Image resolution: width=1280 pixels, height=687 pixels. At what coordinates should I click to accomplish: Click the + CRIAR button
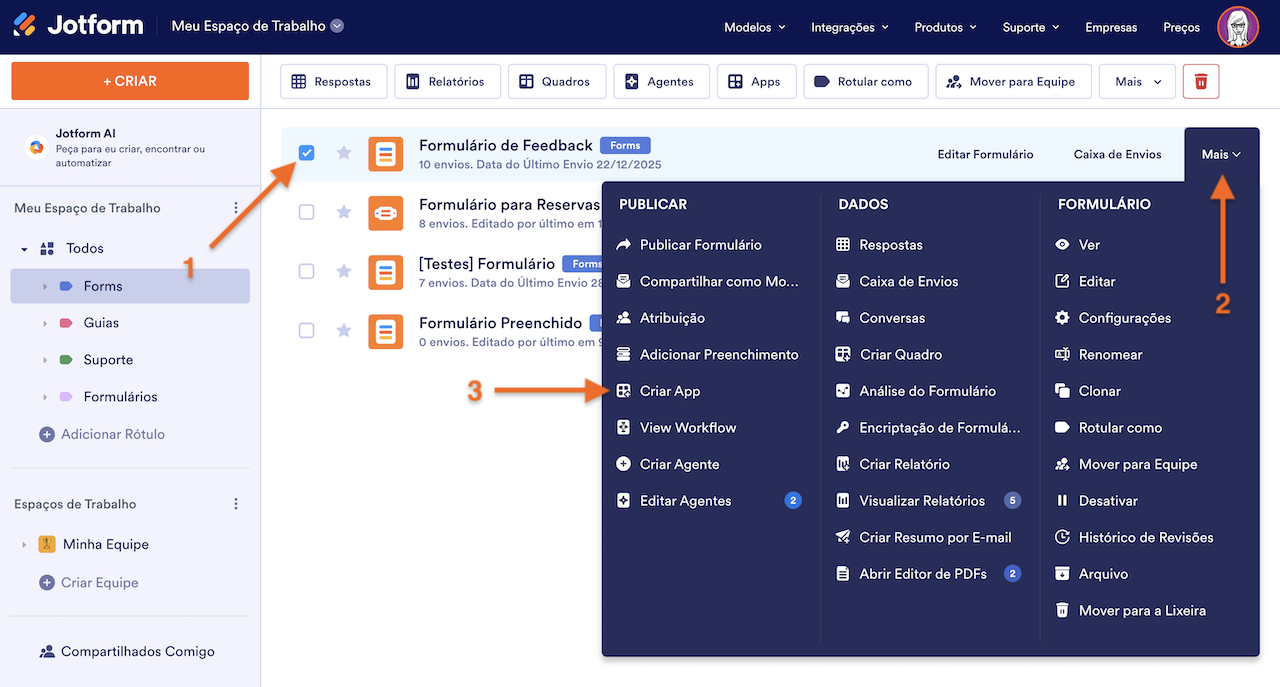coord(129,81)
